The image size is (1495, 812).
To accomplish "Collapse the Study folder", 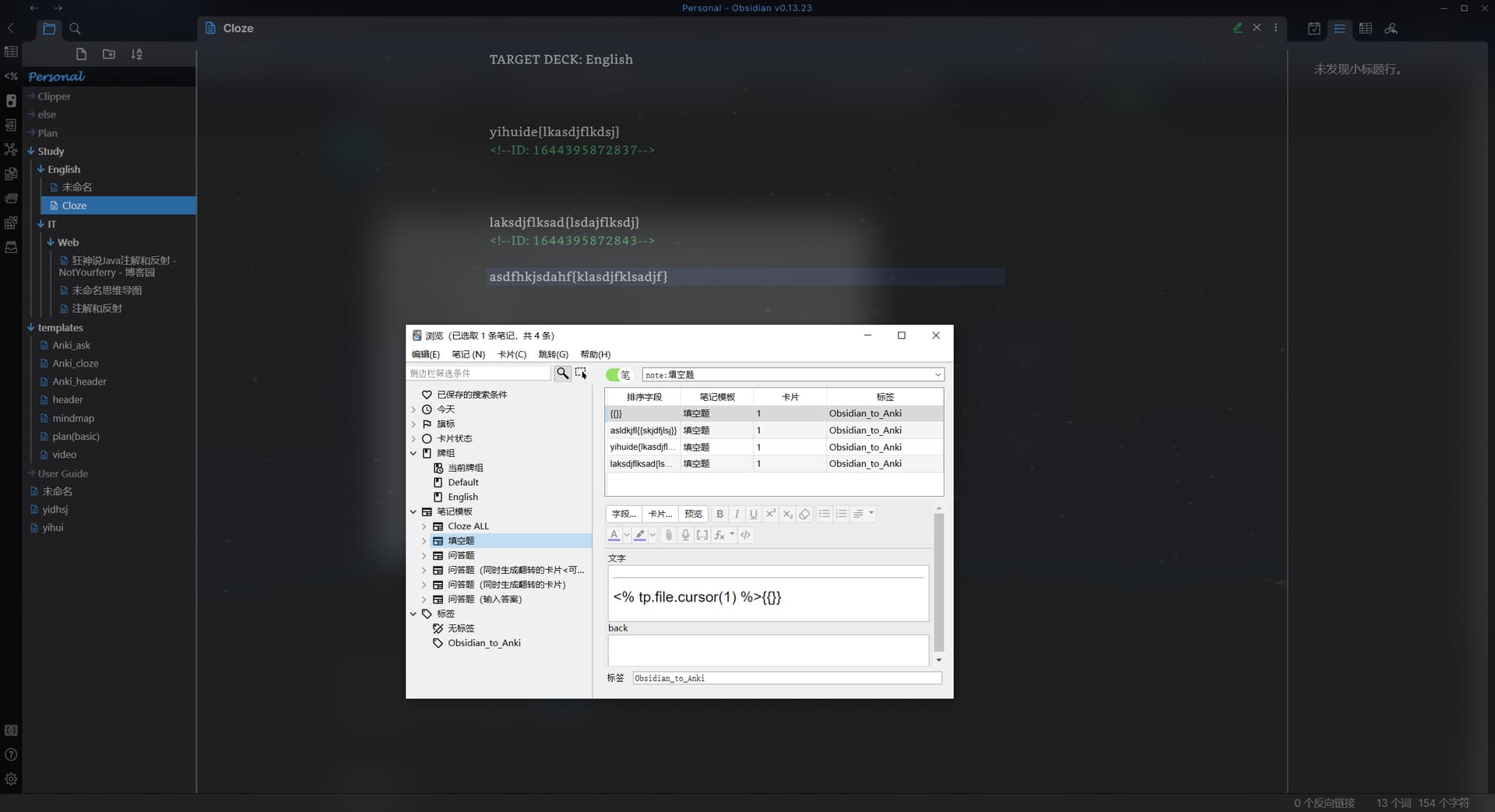I will (31, 151).
